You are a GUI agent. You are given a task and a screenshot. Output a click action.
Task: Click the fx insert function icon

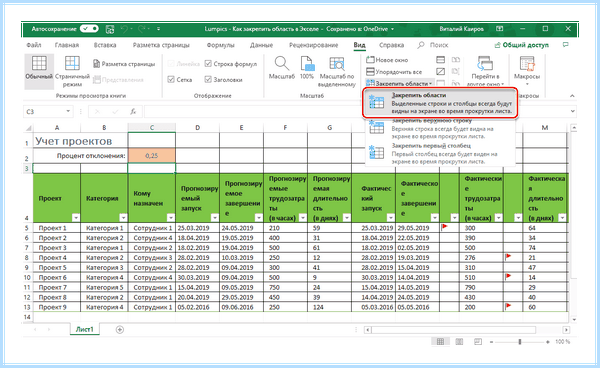[133, 112]
